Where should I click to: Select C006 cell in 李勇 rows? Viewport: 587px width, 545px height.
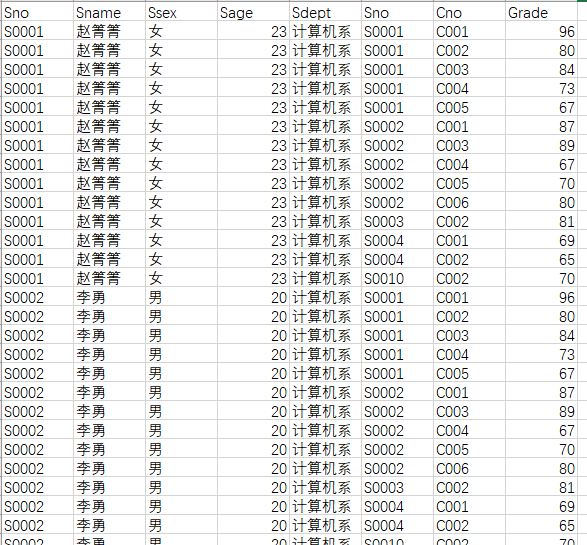[x=469, y=469]
